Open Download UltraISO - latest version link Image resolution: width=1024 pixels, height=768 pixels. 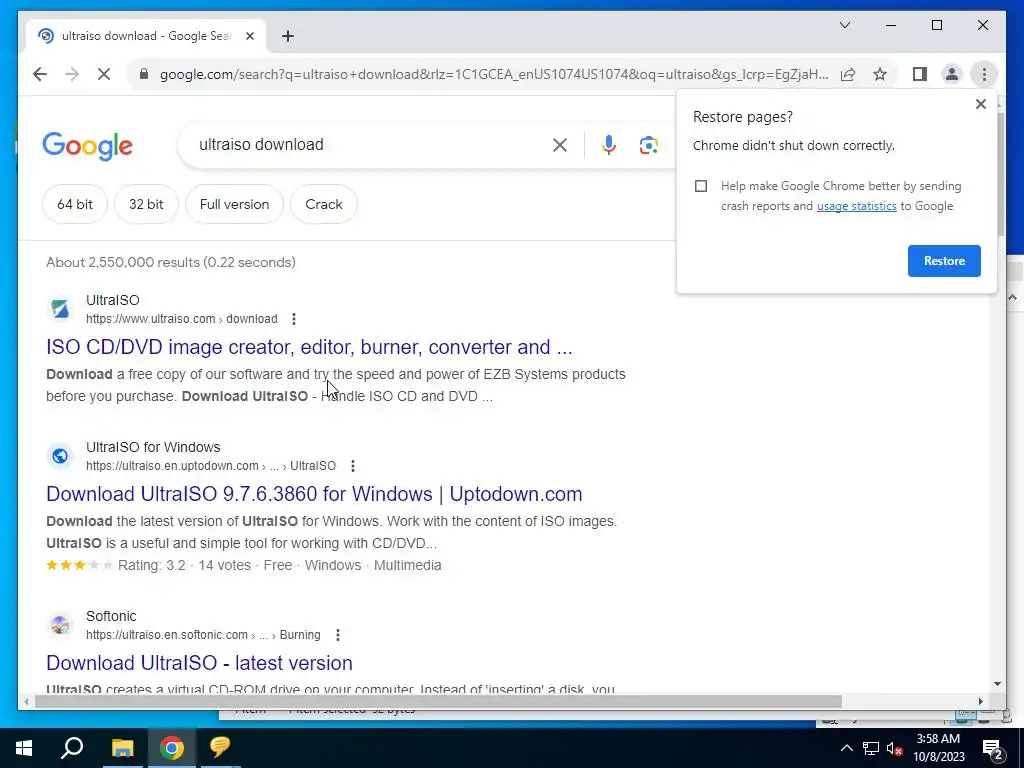coord(199,663)
